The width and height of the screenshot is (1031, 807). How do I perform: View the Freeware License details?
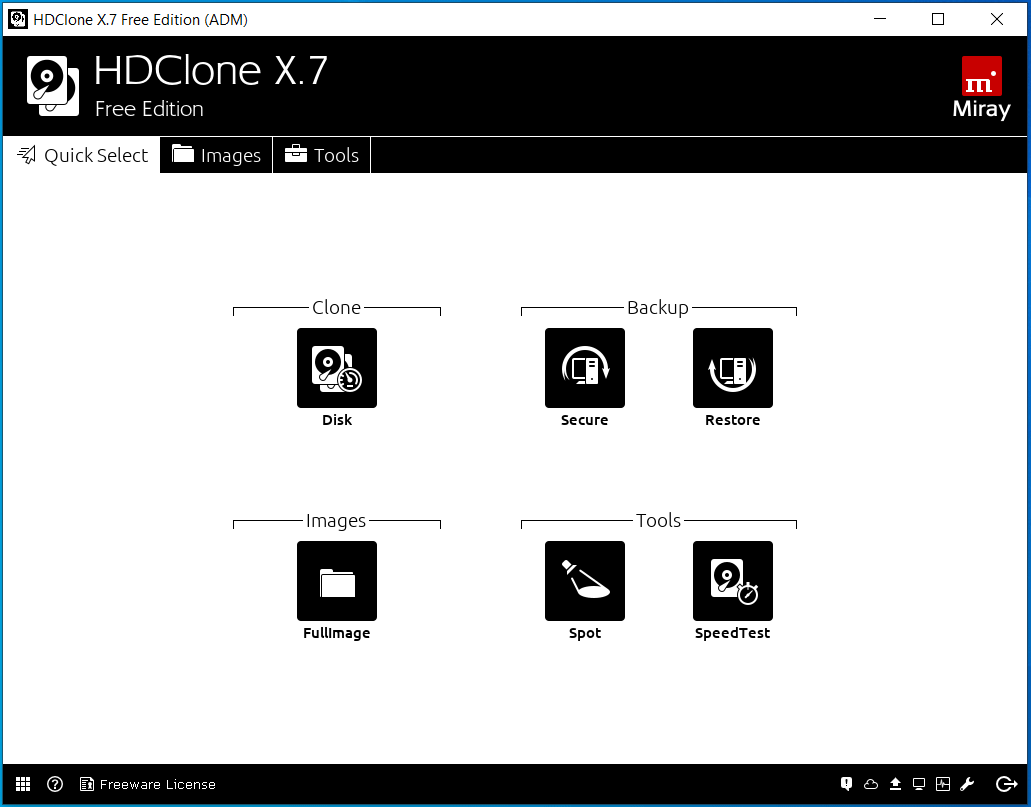tap(148, 784)
